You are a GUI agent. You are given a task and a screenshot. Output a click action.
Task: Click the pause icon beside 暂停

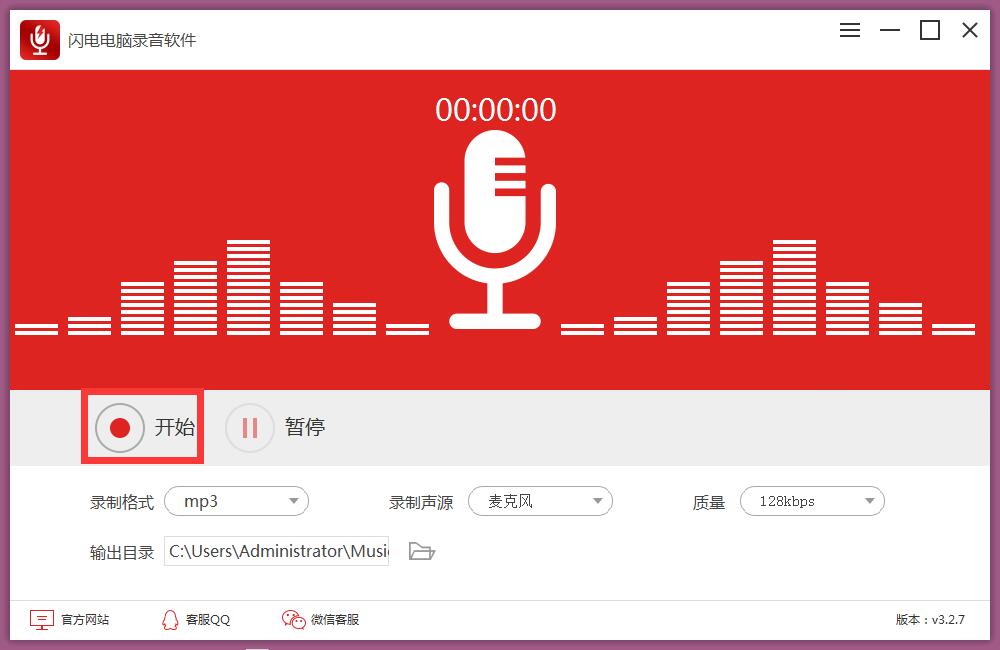pos(249,427)
